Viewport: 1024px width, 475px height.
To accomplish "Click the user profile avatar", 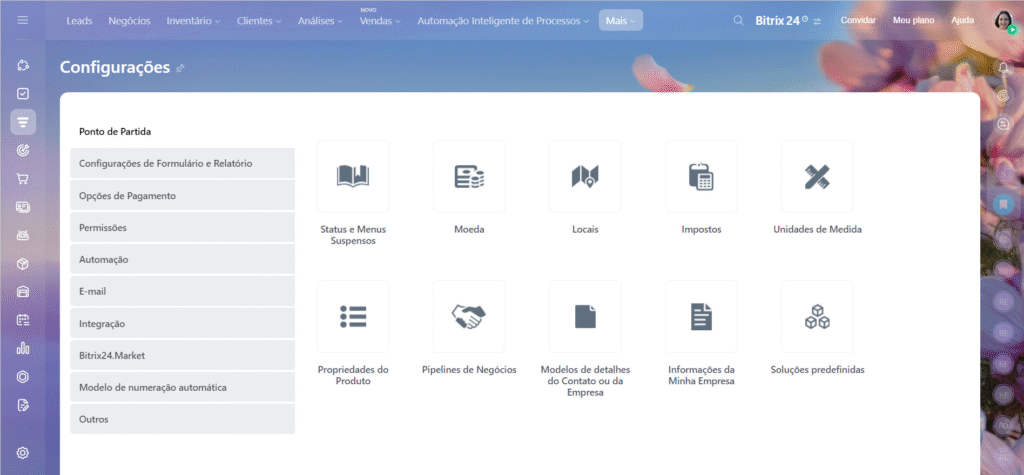I will tap(1003, 20).
